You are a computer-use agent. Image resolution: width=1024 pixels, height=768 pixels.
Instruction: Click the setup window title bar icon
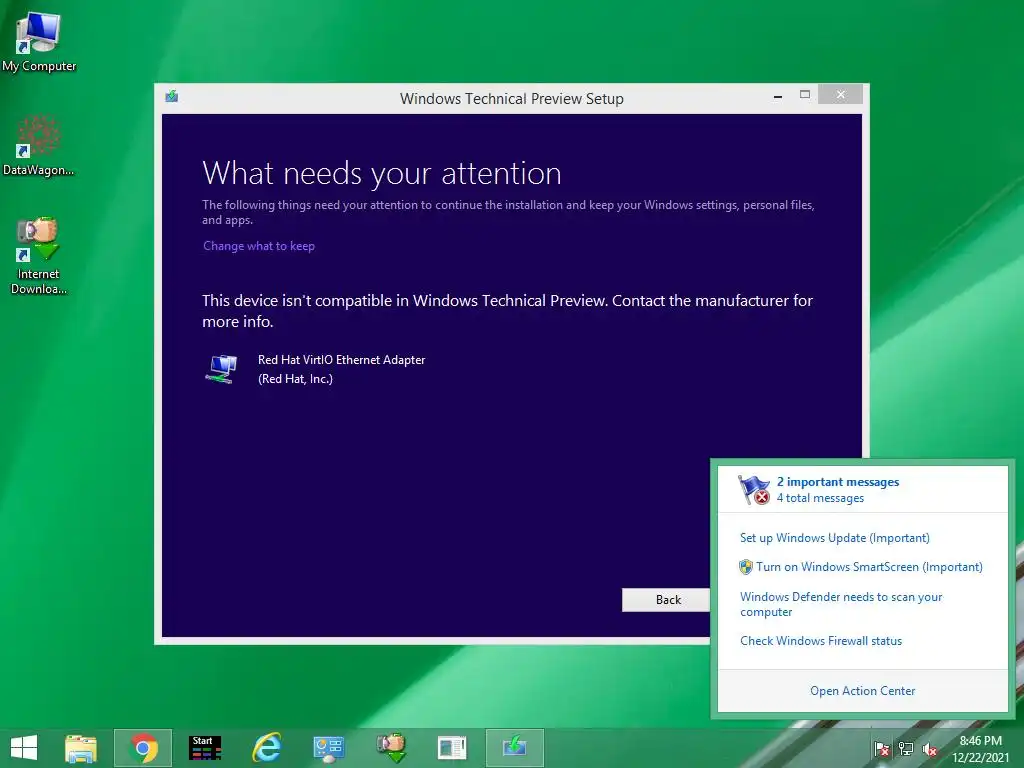tap(172, 97)
